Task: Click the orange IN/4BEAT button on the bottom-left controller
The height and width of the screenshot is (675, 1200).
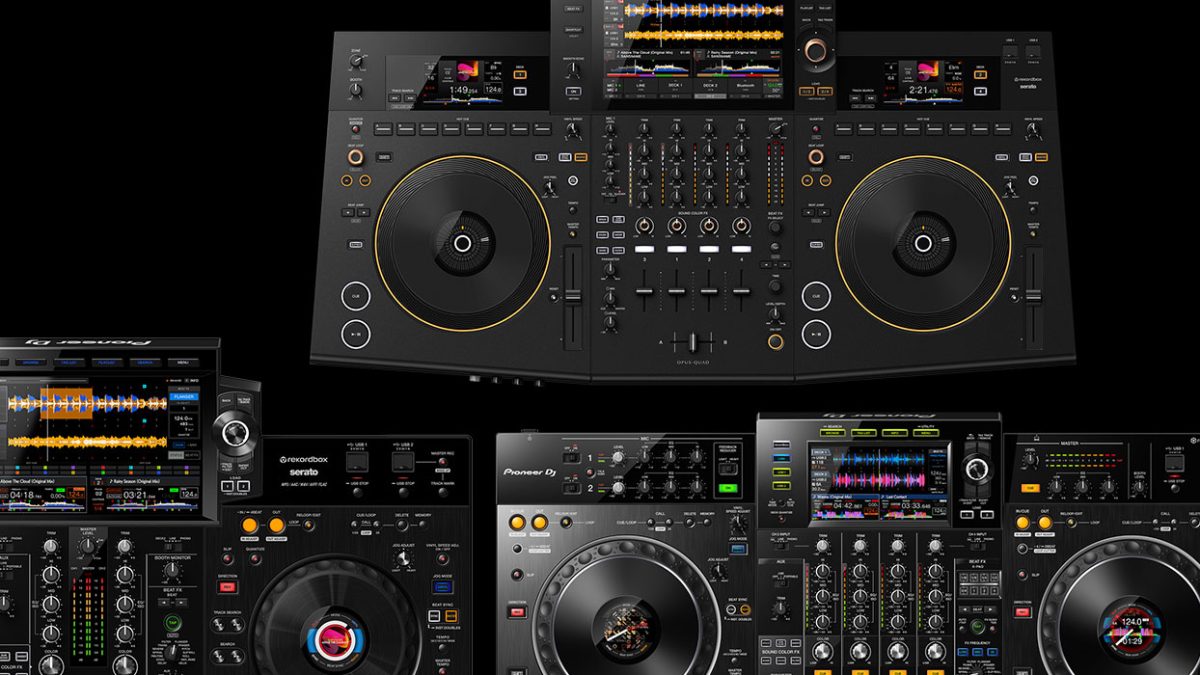Action: 247,526
